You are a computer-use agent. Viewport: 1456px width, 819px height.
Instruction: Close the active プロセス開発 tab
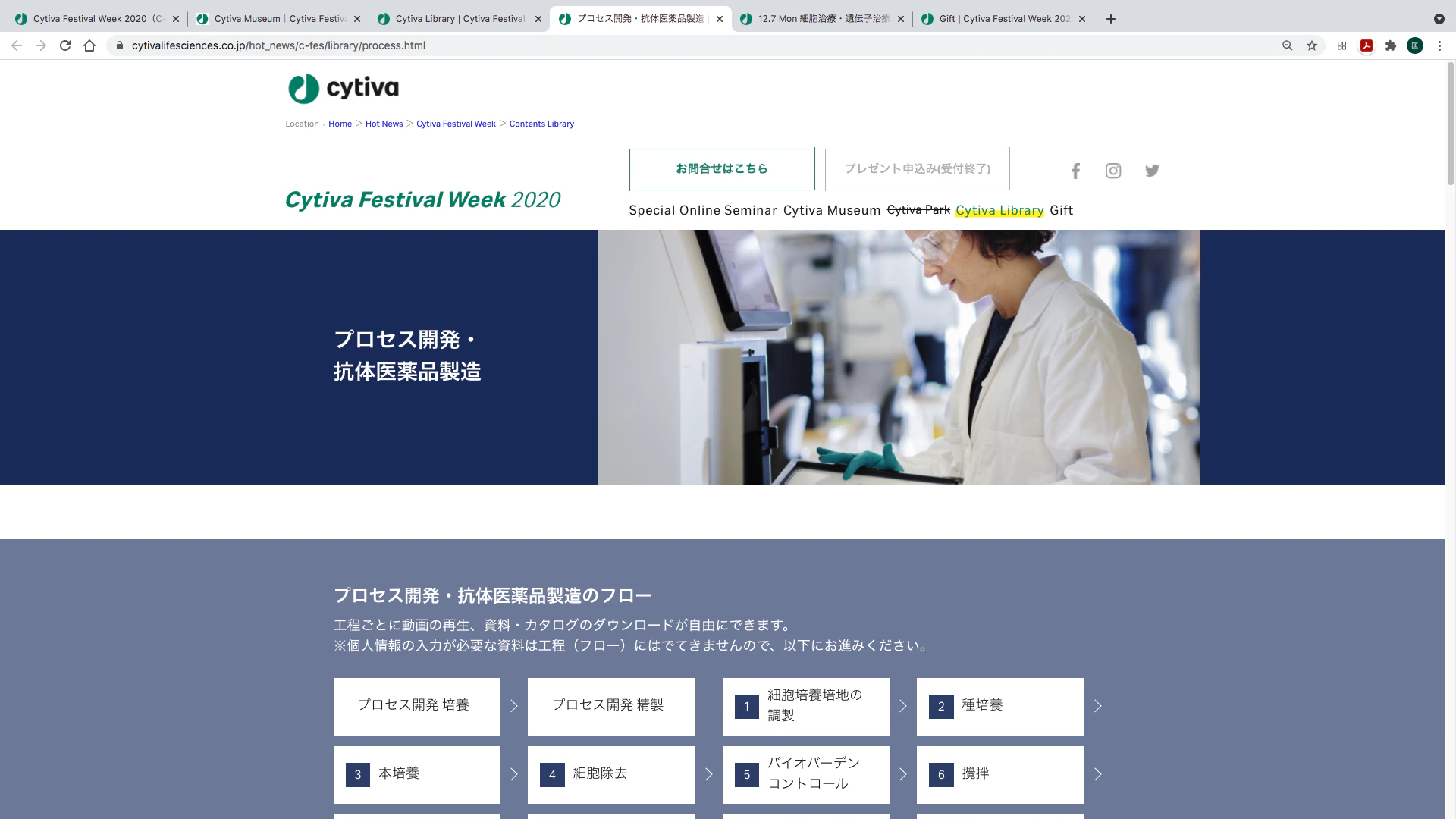720,19
